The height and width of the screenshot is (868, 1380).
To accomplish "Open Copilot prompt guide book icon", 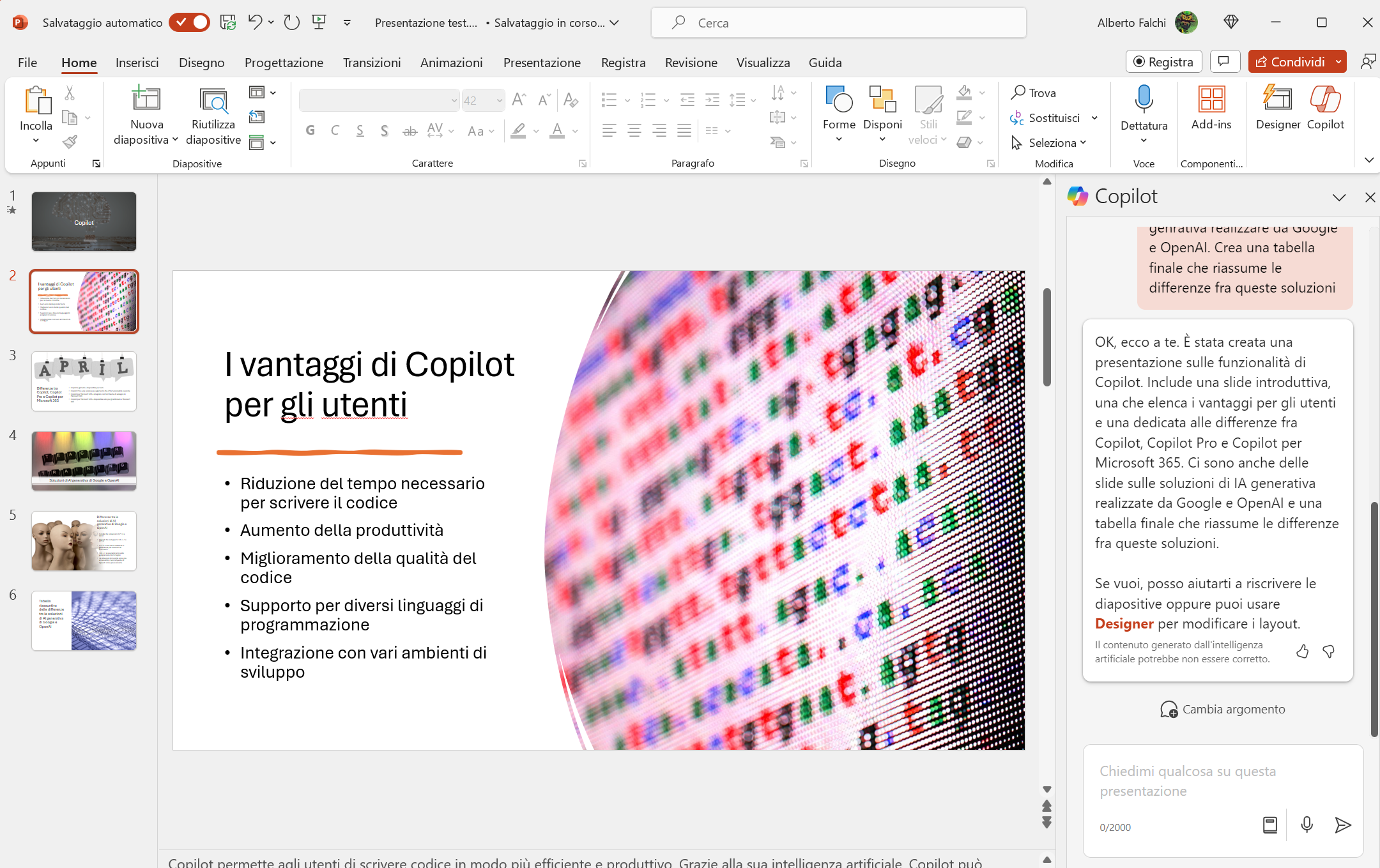I will pos(1270,825).
